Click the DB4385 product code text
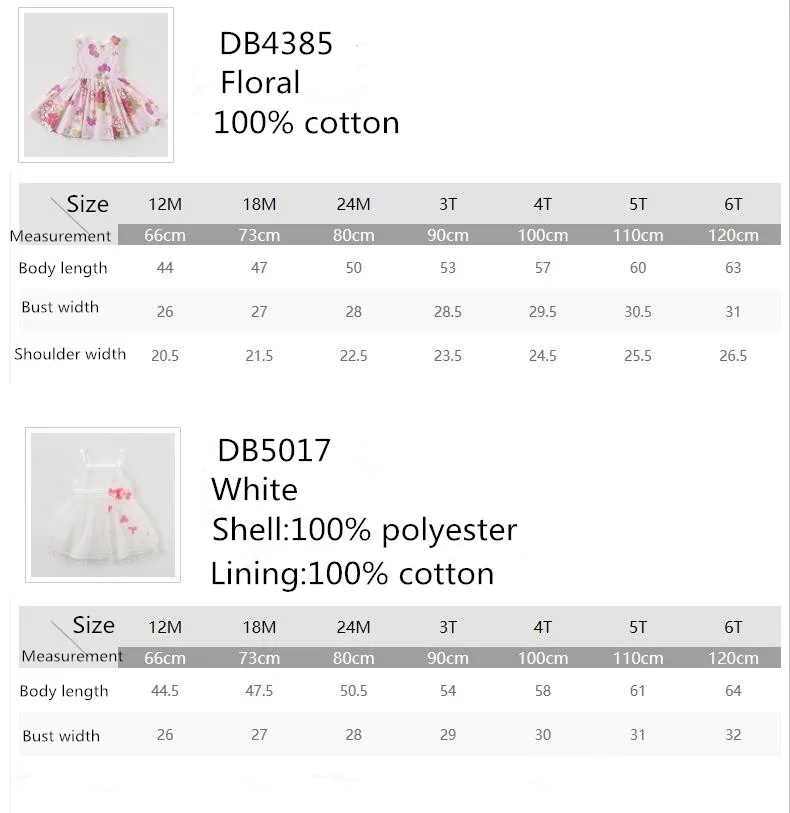 (276, 44)
